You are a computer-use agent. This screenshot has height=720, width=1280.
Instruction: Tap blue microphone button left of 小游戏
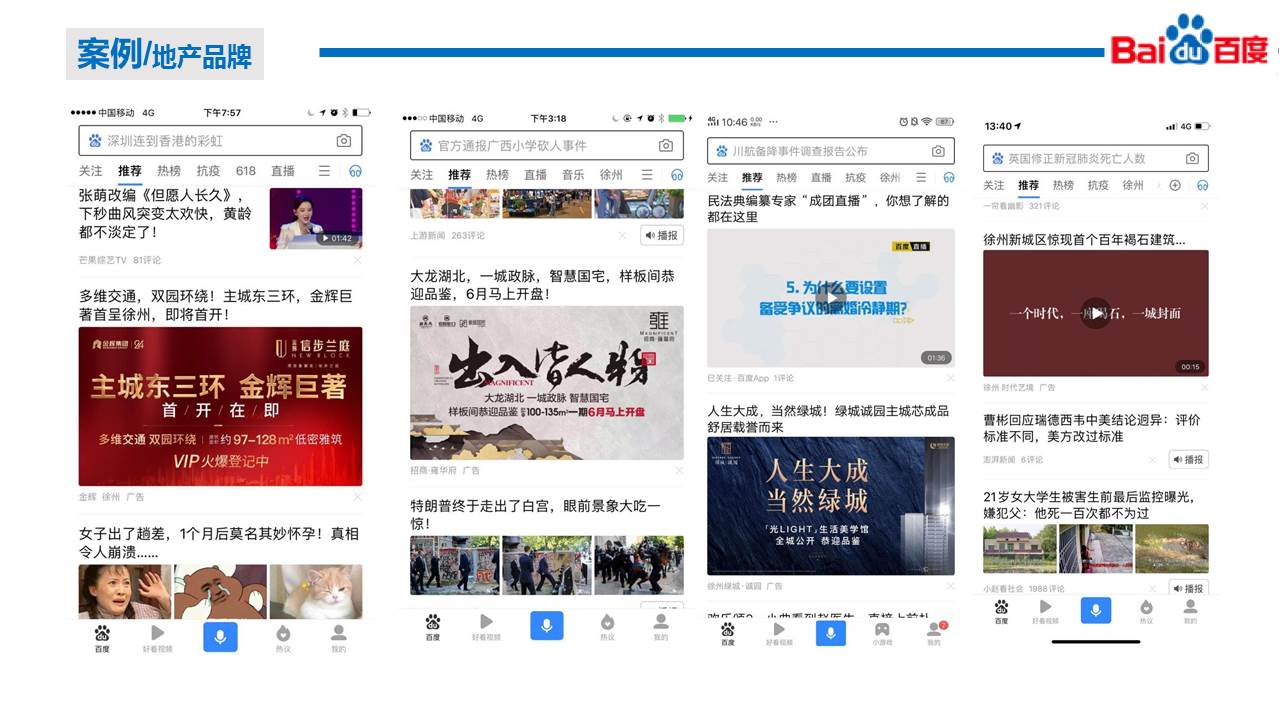pyautogui.click(x=830, y=632)
